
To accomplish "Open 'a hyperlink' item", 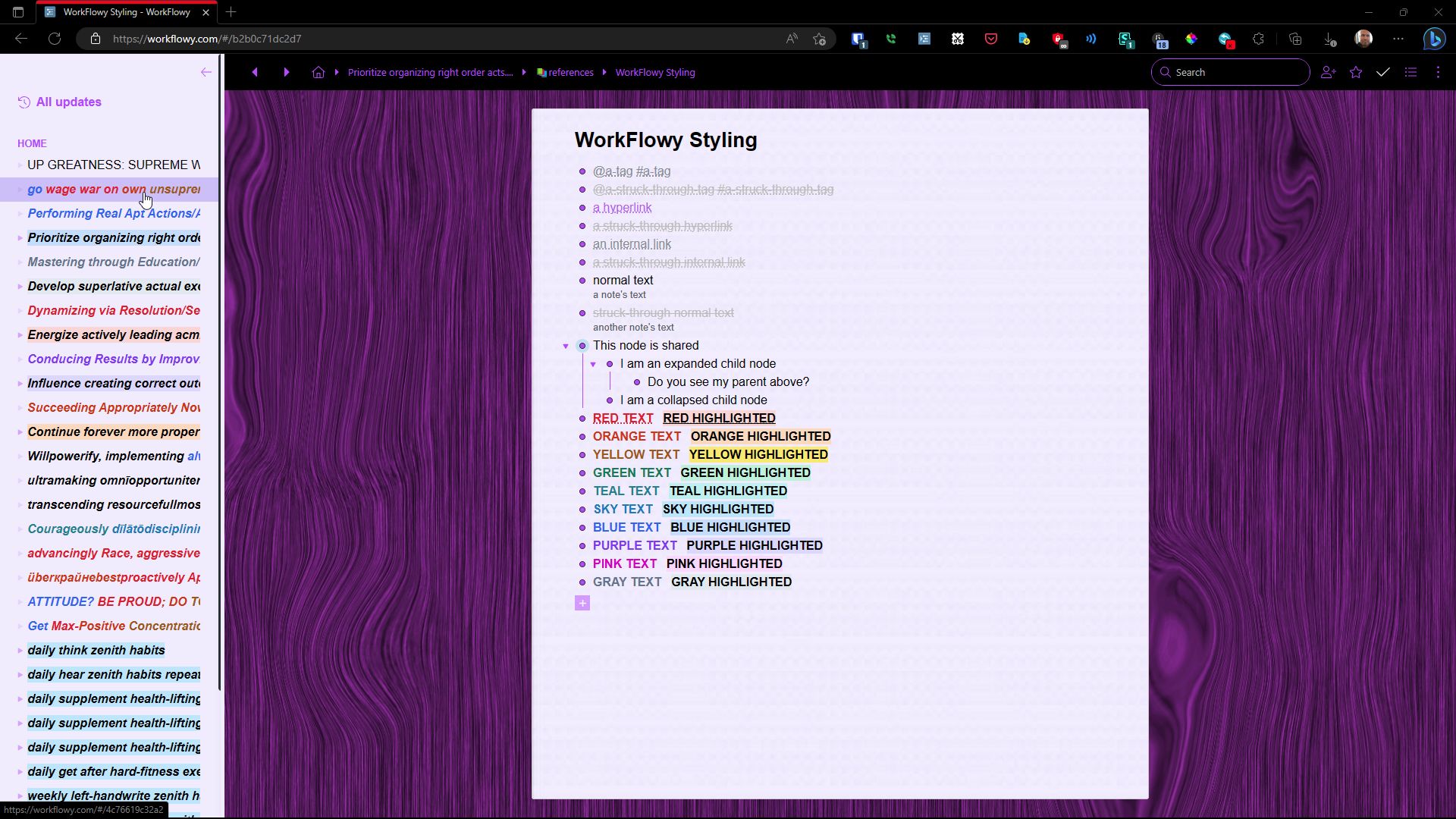I will (x=622, y=208).
